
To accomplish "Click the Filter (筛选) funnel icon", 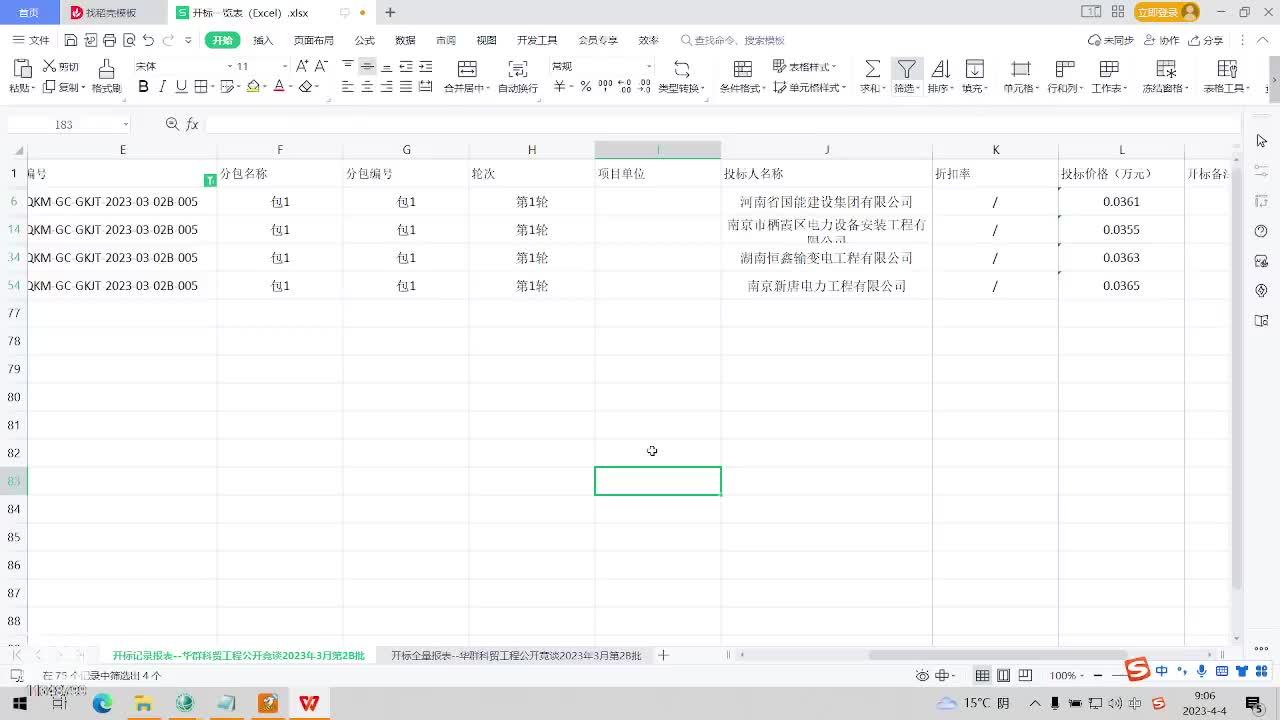I will tap(905, 69).
